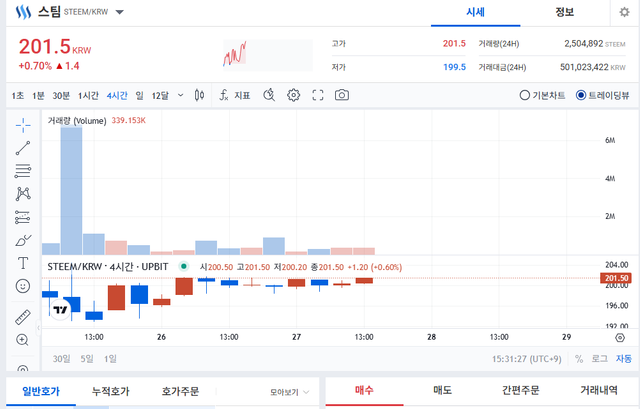Image resolution: width=640 pixels, height=409 pixels.
Task: Switch to the 일반호가 tab
Action: tap(41, 391)
